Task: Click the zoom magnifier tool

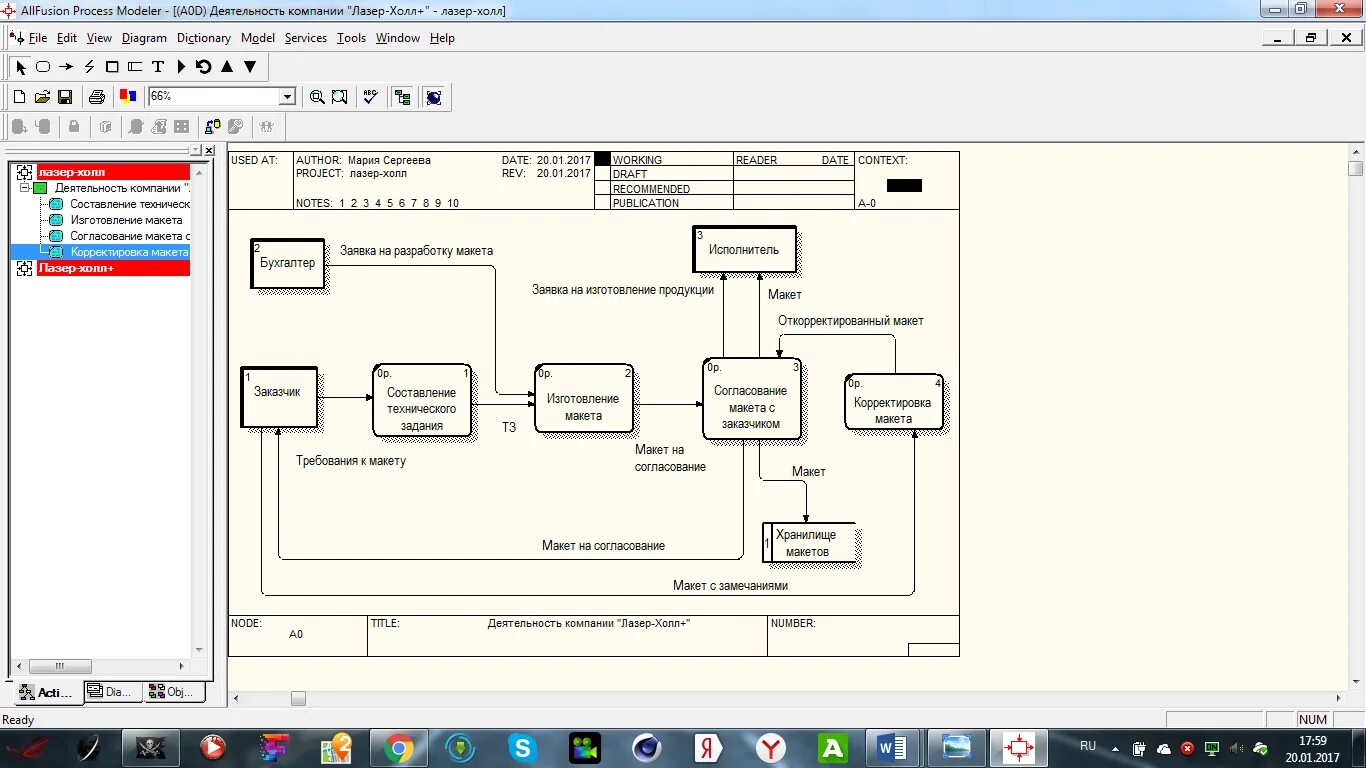Action: tap(317, 97)
